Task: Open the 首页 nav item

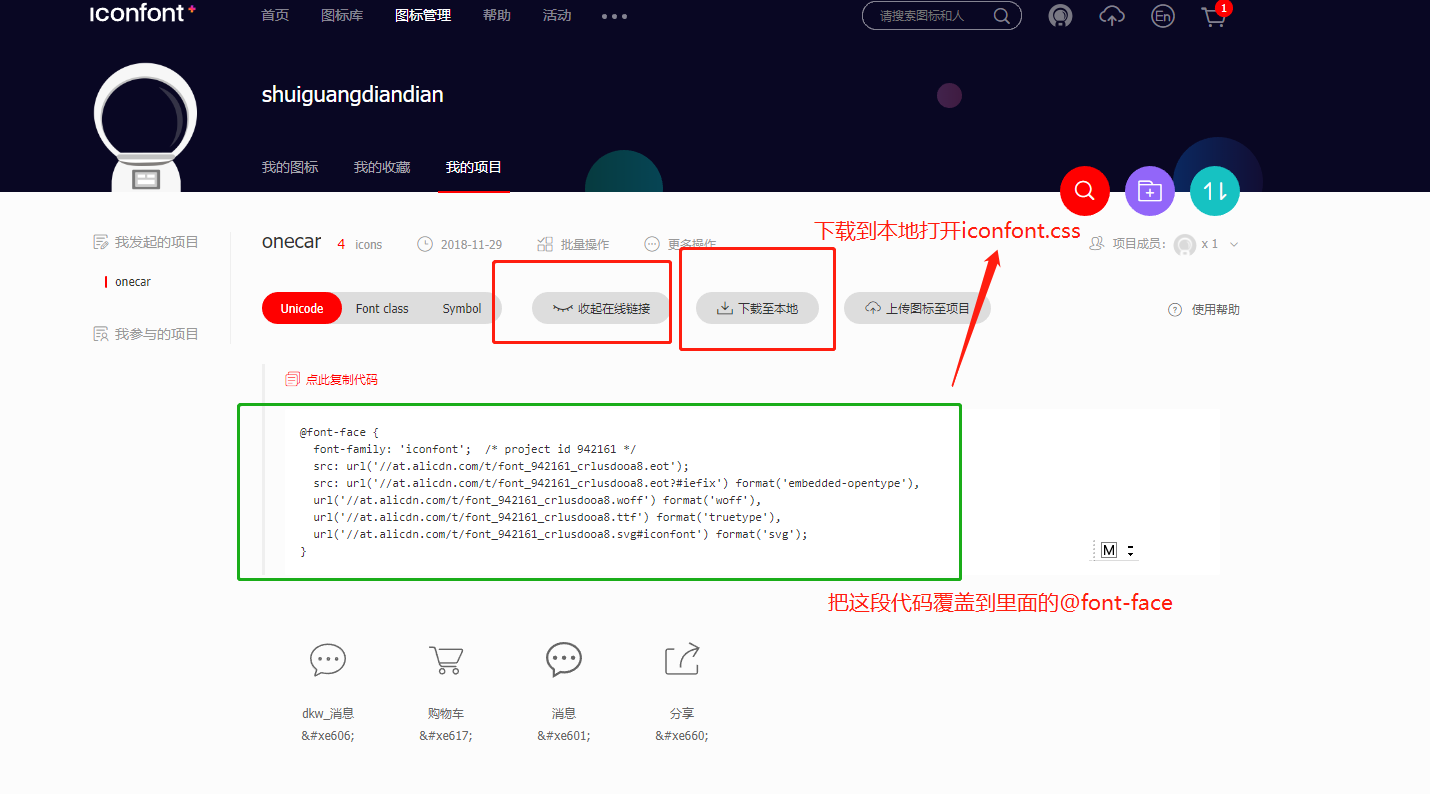Action: [275, 15]
